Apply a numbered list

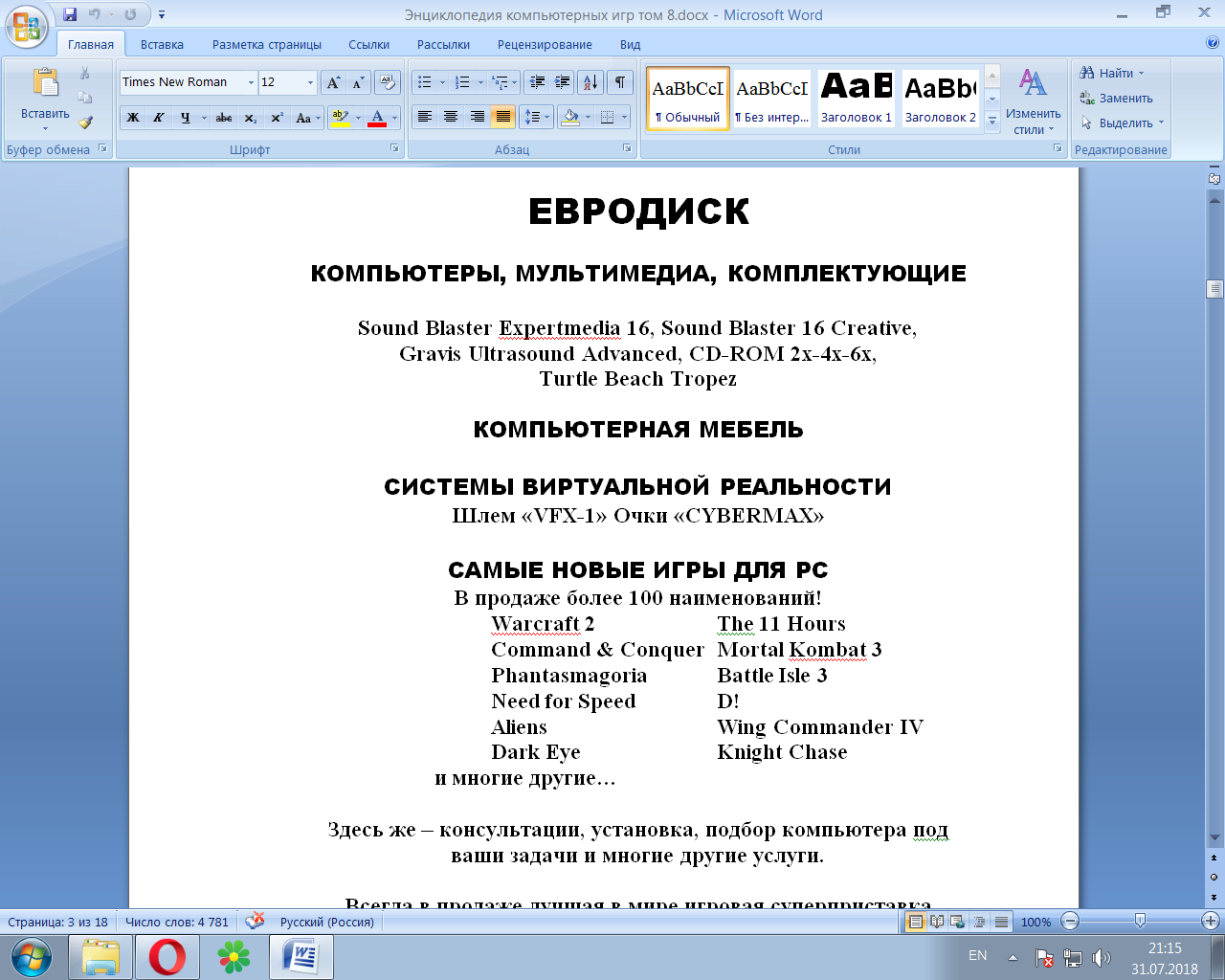coord(463,82)
